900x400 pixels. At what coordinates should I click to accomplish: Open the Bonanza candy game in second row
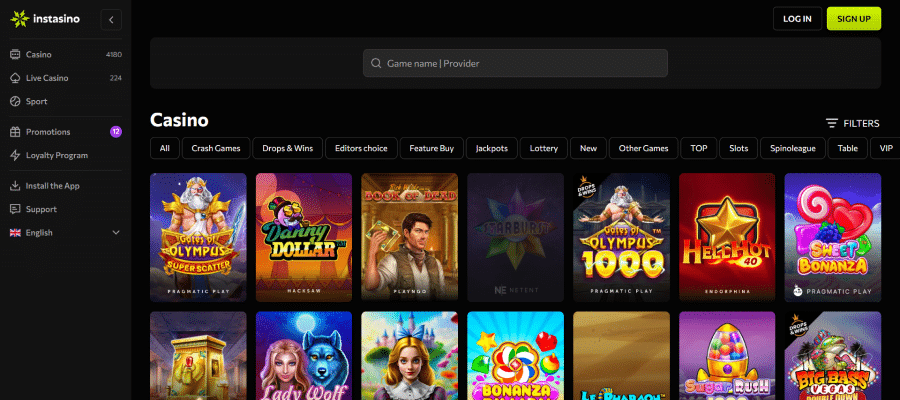(515, 356)
